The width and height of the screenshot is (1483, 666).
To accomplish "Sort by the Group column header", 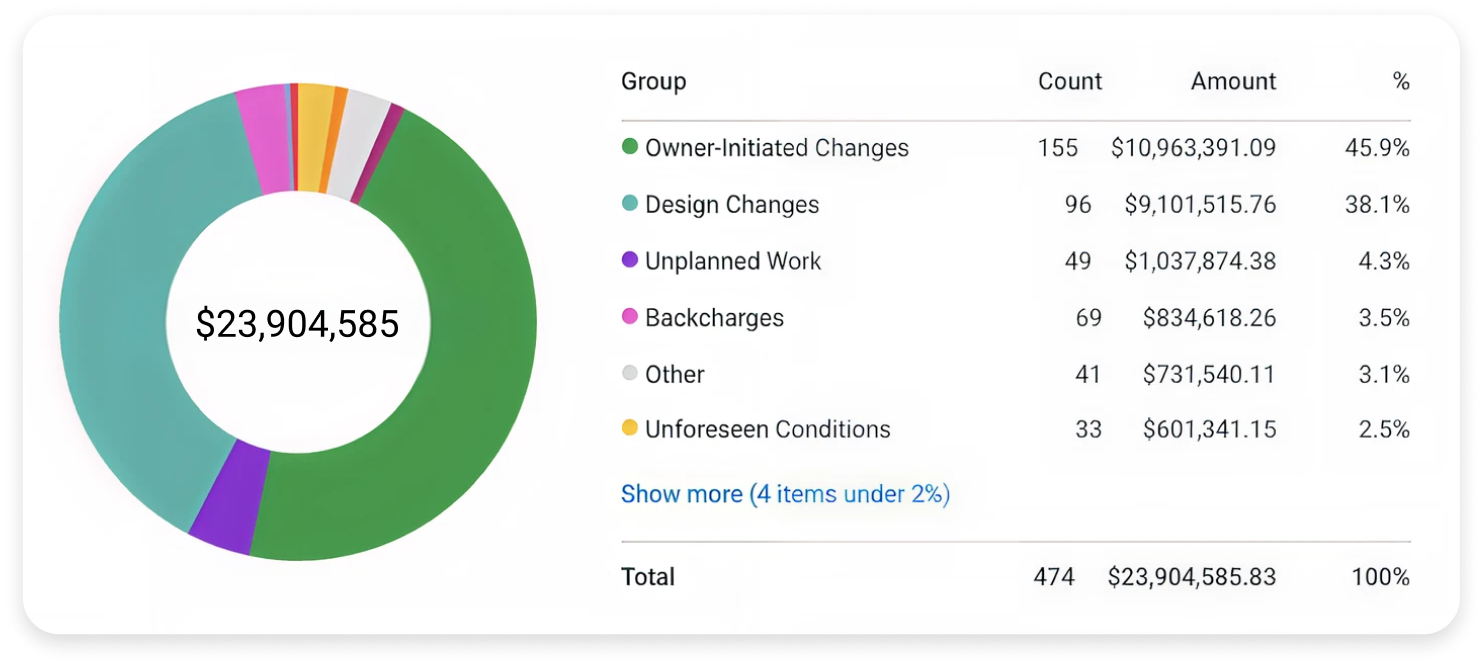I will coord(653,82).
